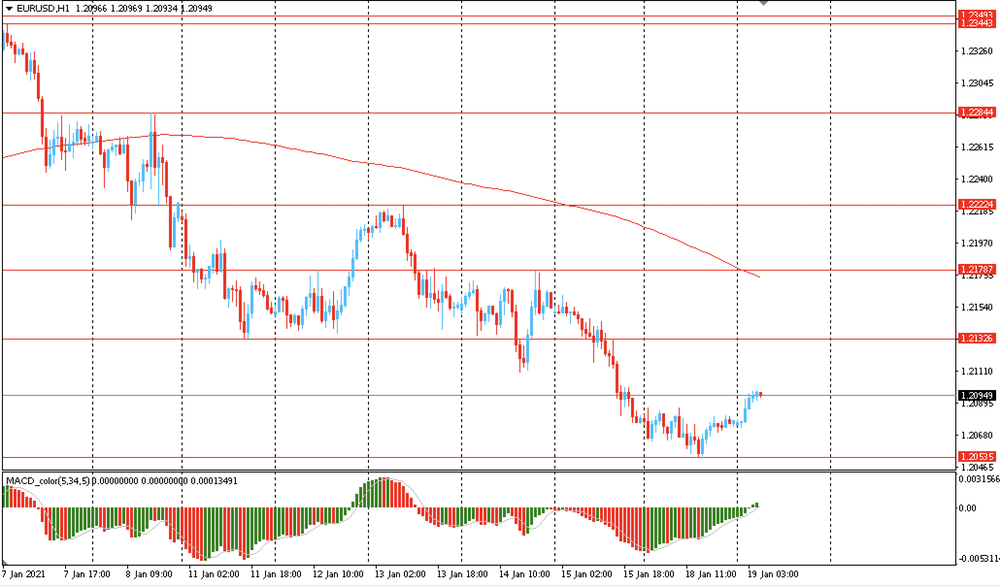The height and width of the screenshot is (587, 1000).
Task: Click the MACD scale zero value 0.00
Action: pos(967,508)
